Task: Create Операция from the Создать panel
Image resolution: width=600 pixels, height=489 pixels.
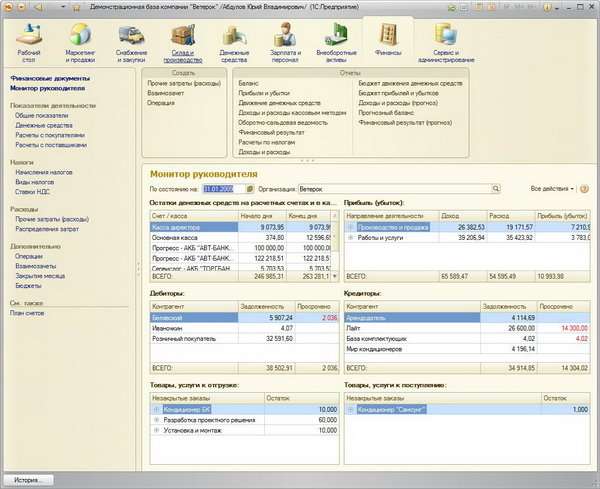Action: coord(161,103)
